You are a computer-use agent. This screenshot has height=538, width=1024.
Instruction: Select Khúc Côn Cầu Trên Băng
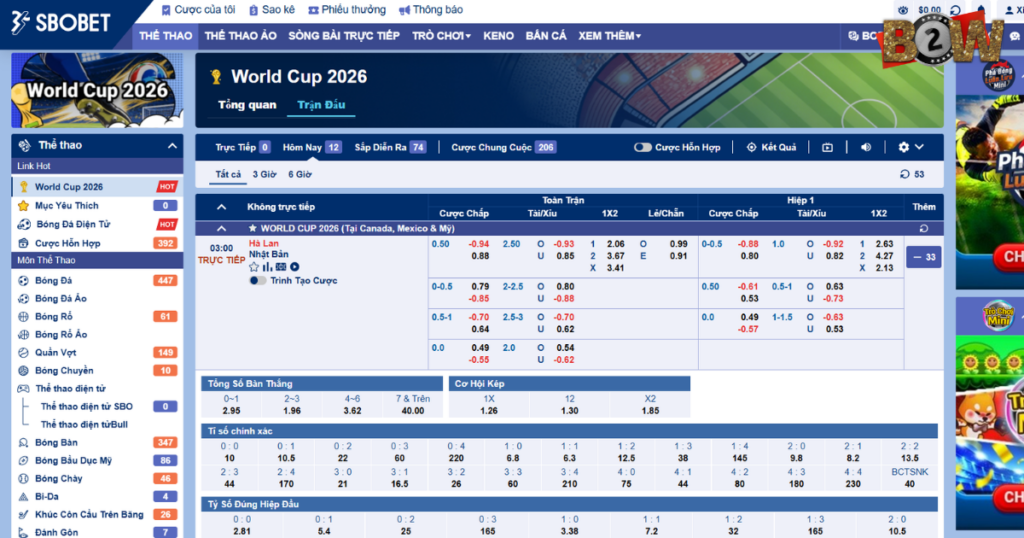(89, 514)
